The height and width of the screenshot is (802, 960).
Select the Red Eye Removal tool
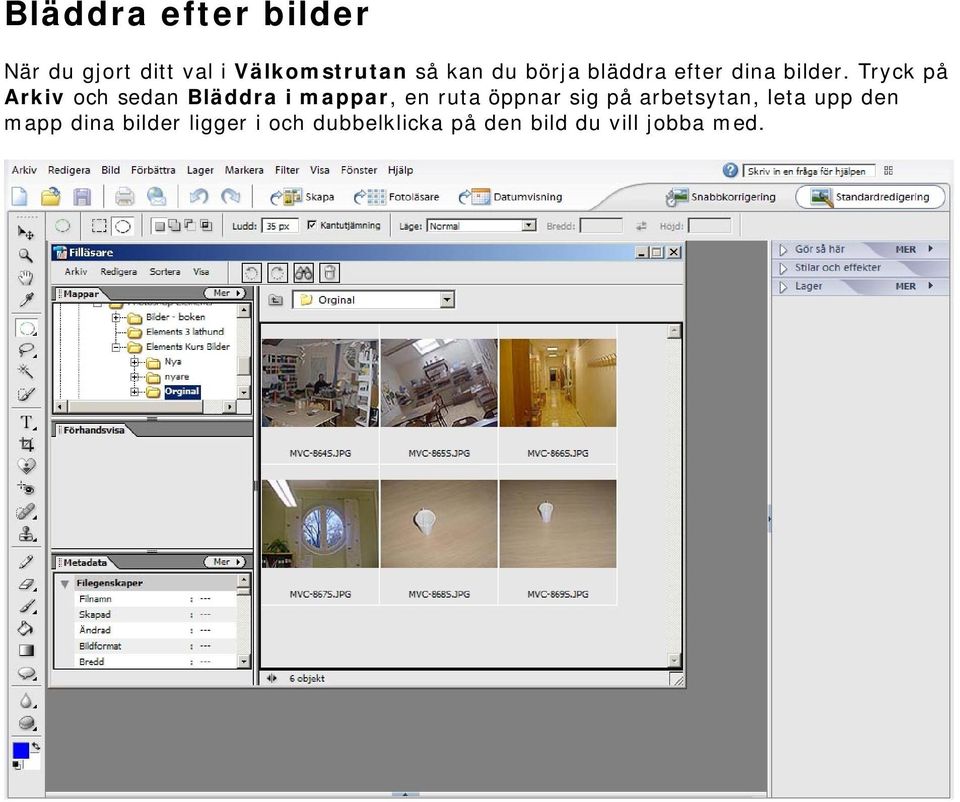click(26, 489)
